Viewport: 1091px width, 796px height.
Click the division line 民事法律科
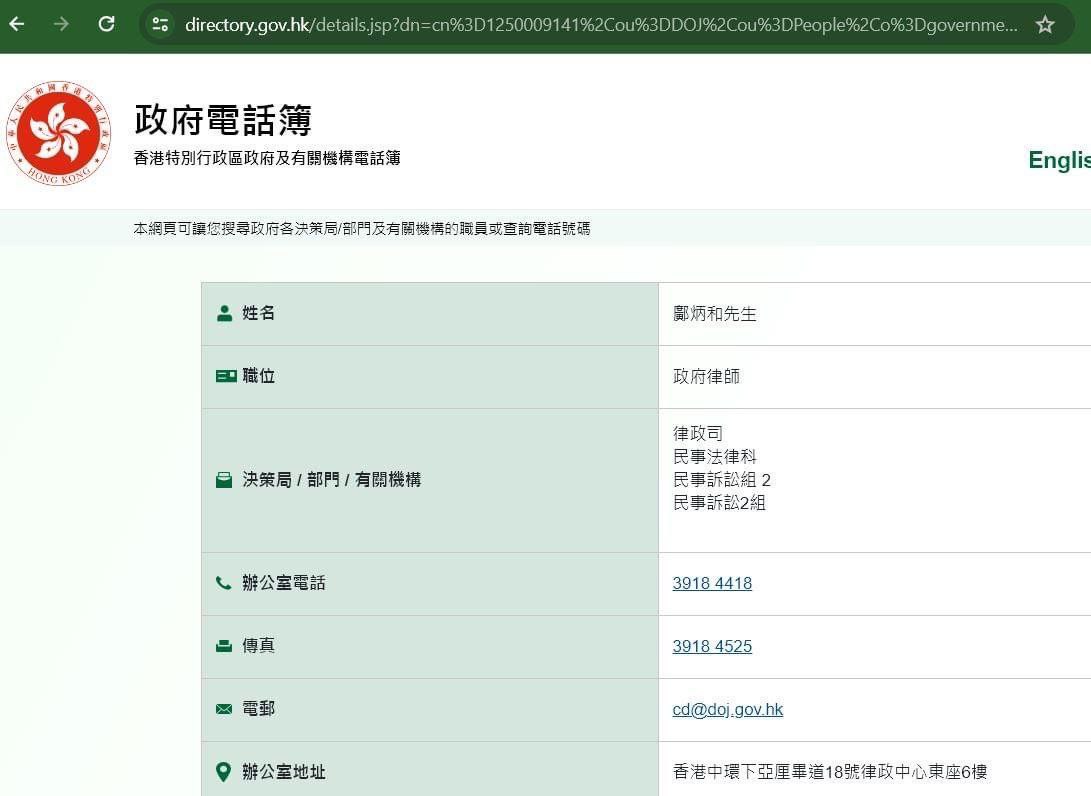[715, 456]
